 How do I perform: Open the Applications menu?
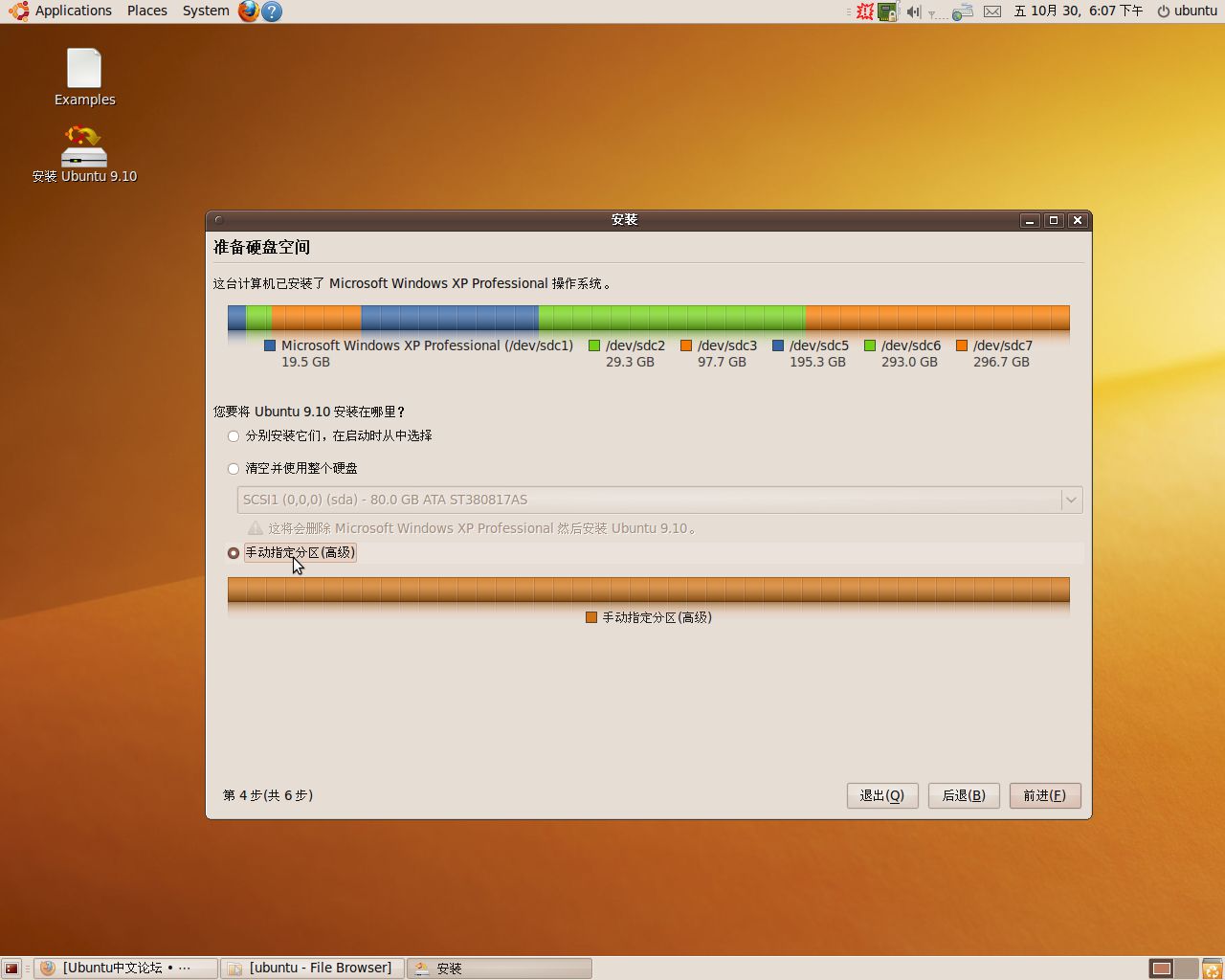click(x=74, y=11)
